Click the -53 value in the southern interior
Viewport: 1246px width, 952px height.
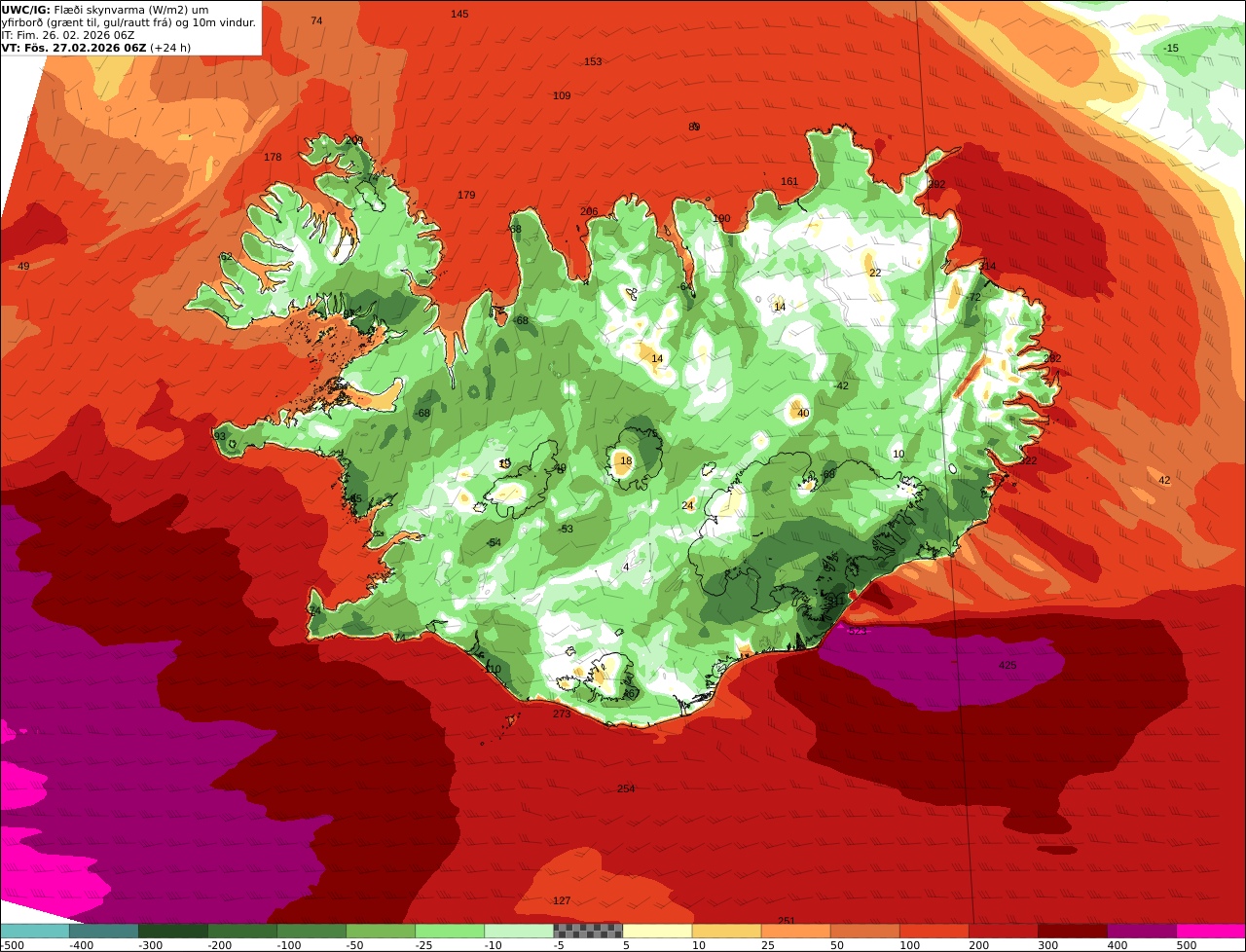[566, 530]
